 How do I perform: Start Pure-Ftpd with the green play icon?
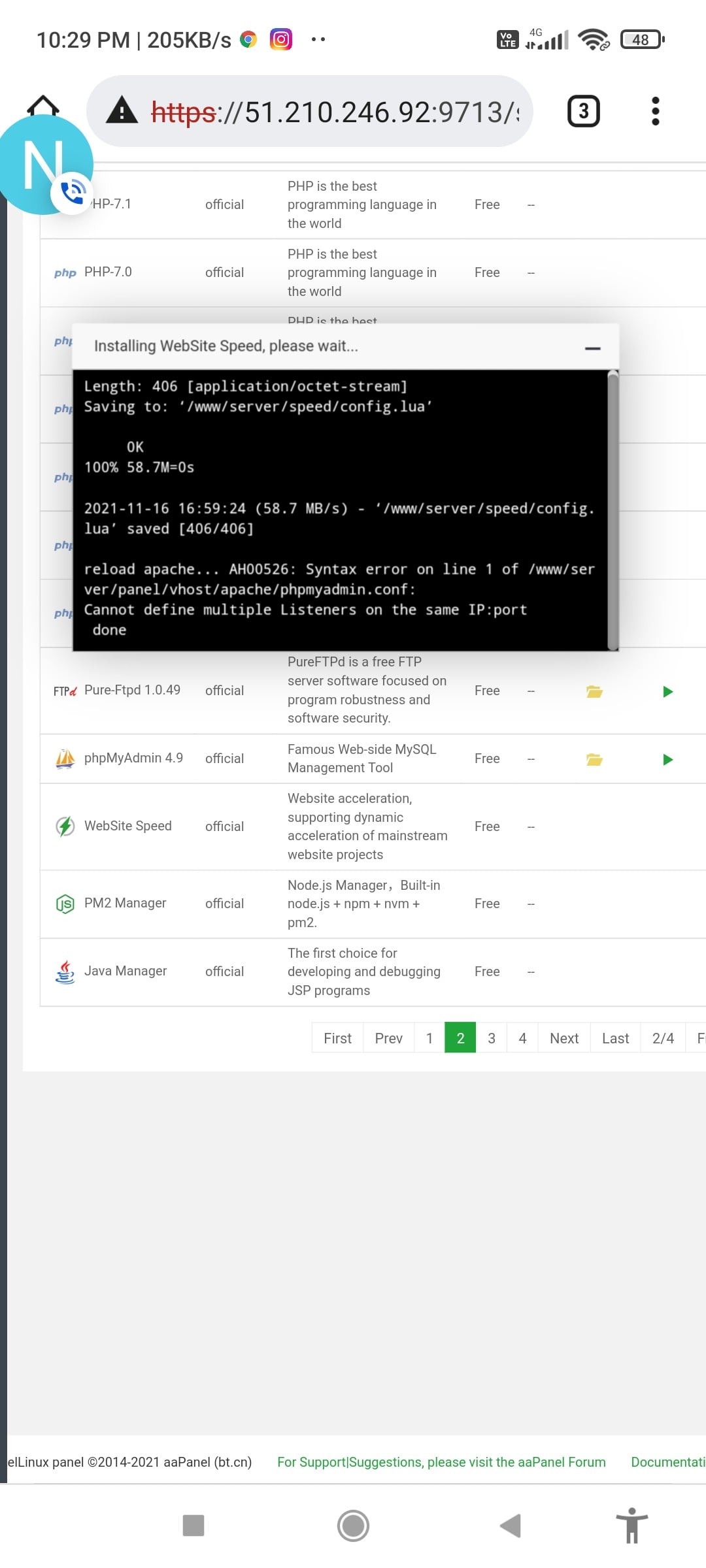(667, 691)
